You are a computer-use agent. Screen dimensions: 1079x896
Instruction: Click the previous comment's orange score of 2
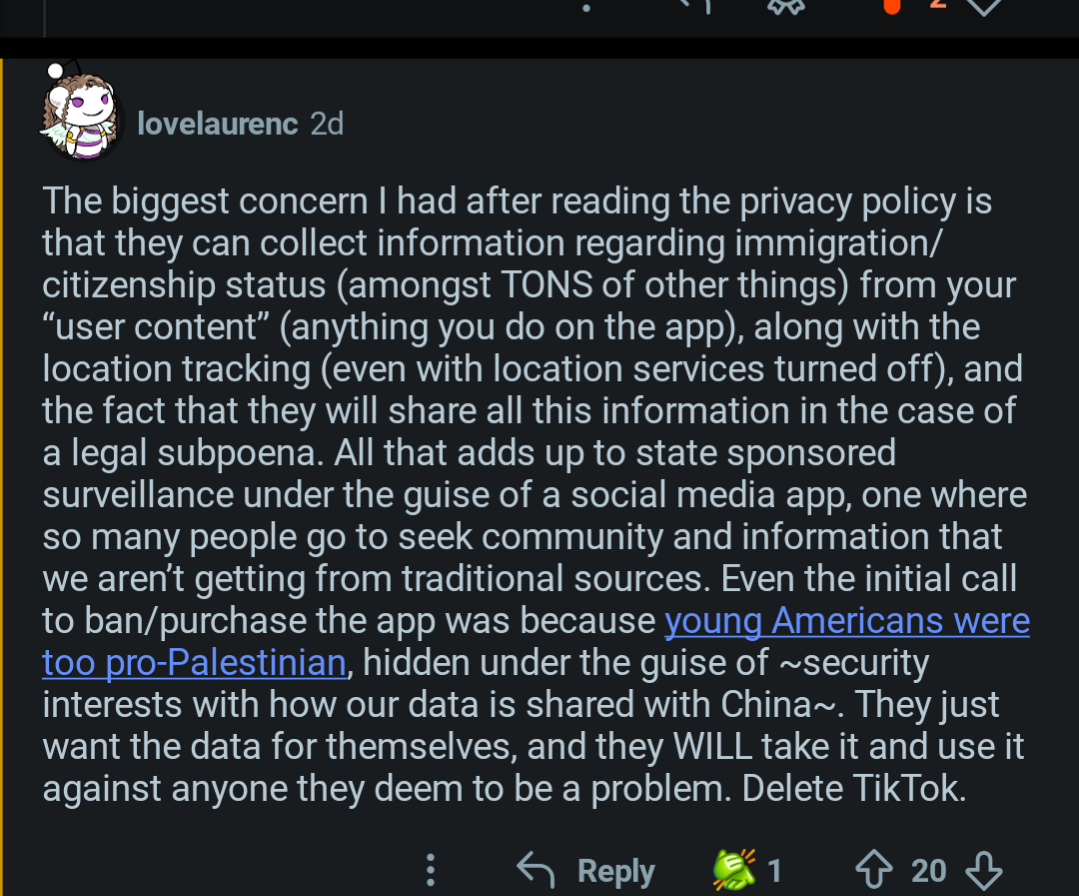point(937,5)
